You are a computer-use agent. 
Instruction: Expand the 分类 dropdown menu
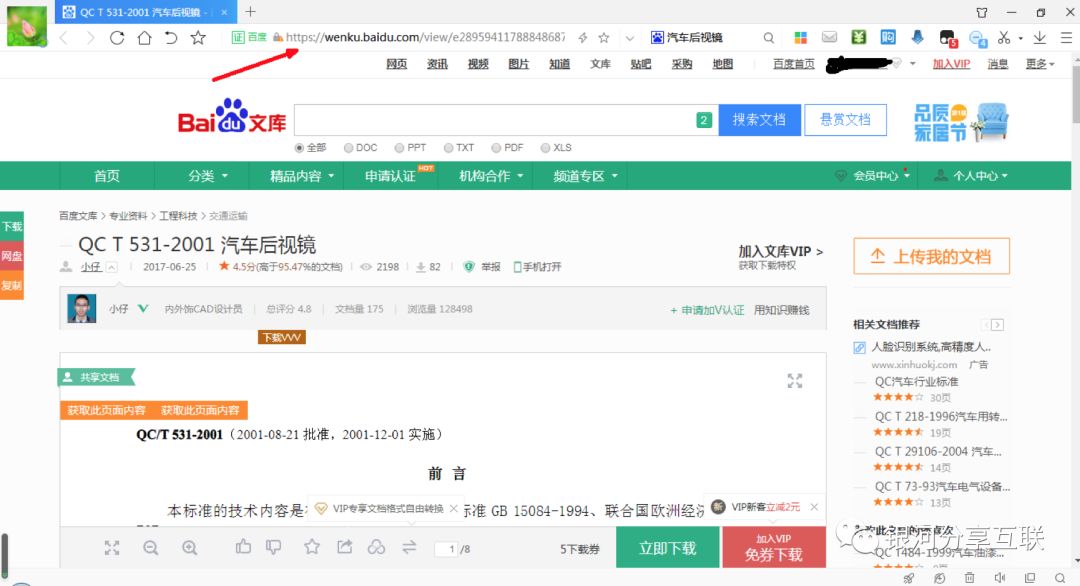208,176
